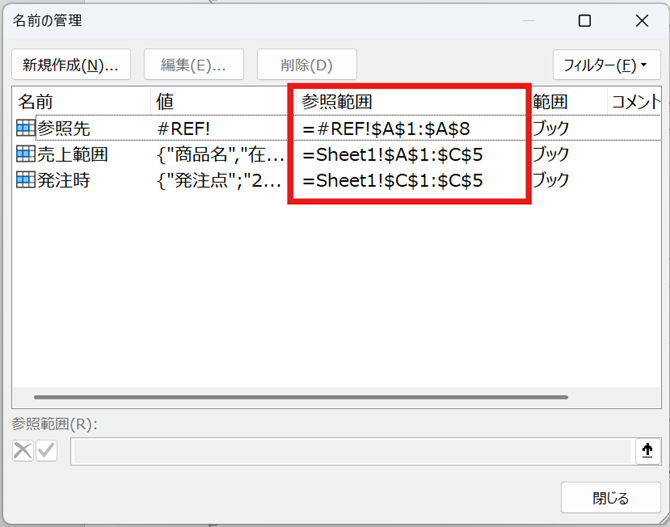Maximize the 名前の管理 dialog window
The width and height of the screenshot is (670, 527).
coord(585,21)
